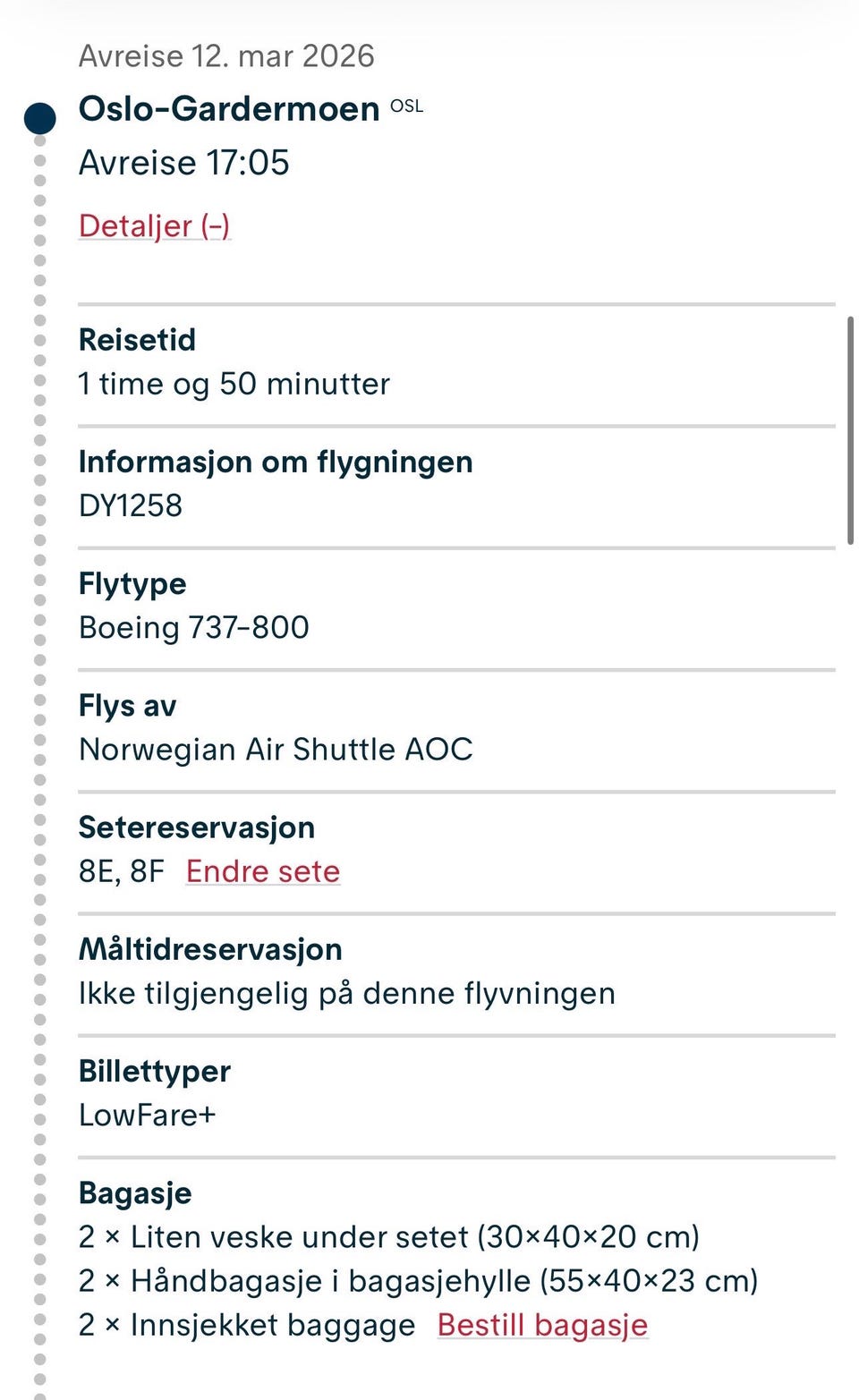The width and height of the screenshot is (859, 1400).
Task: Click the small OSL airport code
Action: pos(406,106)
